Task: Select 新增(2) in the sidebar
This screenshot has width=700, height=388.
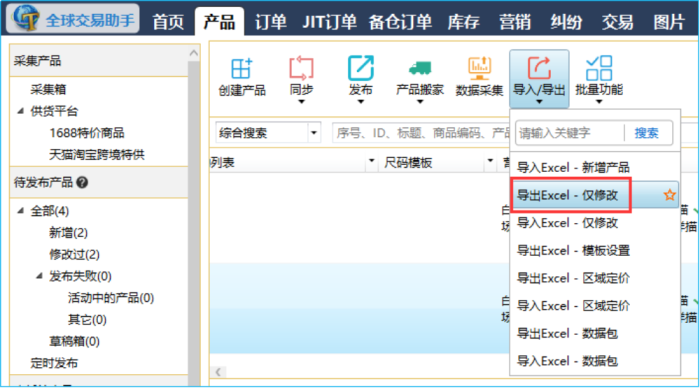Action: tap(68, 232)
